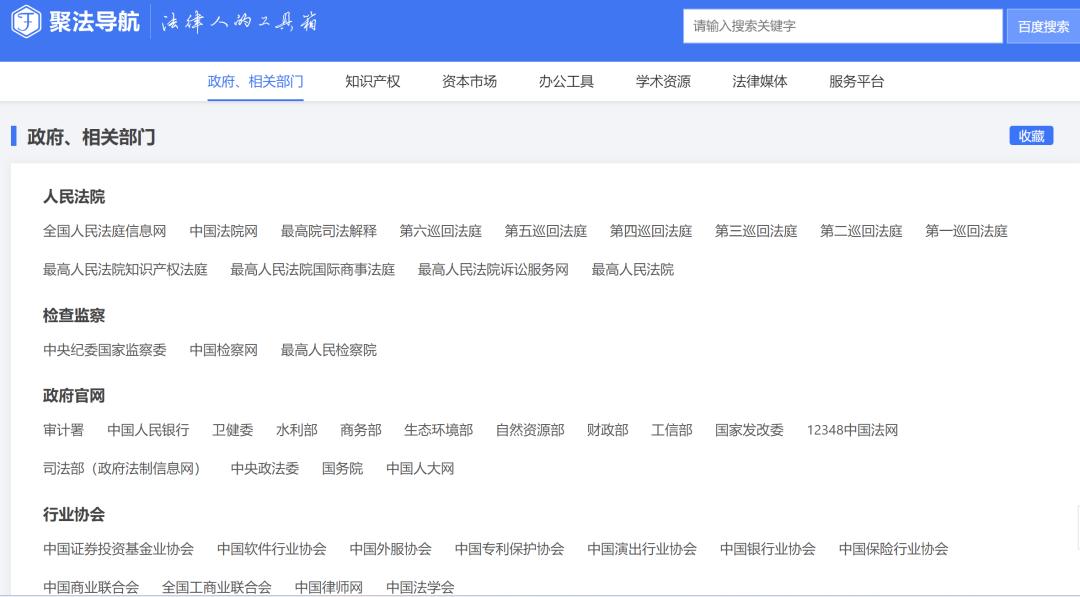Viewport: 1080px width, 597px height.
Task: Open the 学术资源 section
Action: [x=664, y=81]
